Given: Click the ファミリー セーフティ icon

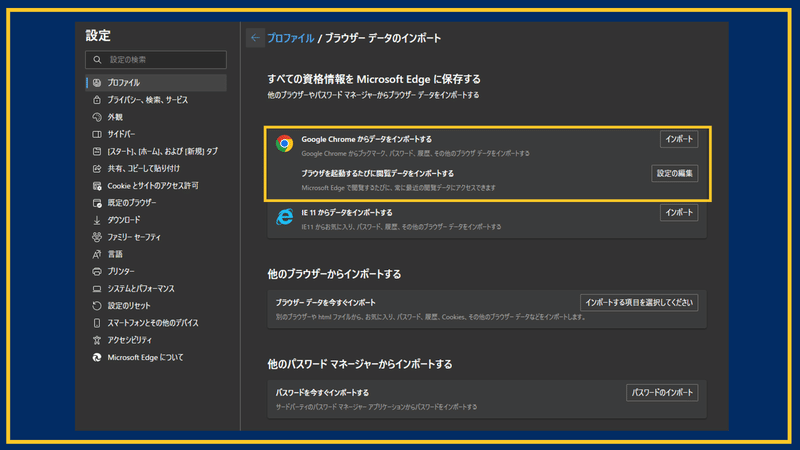Looking at the screenshot, I should 97,237.
